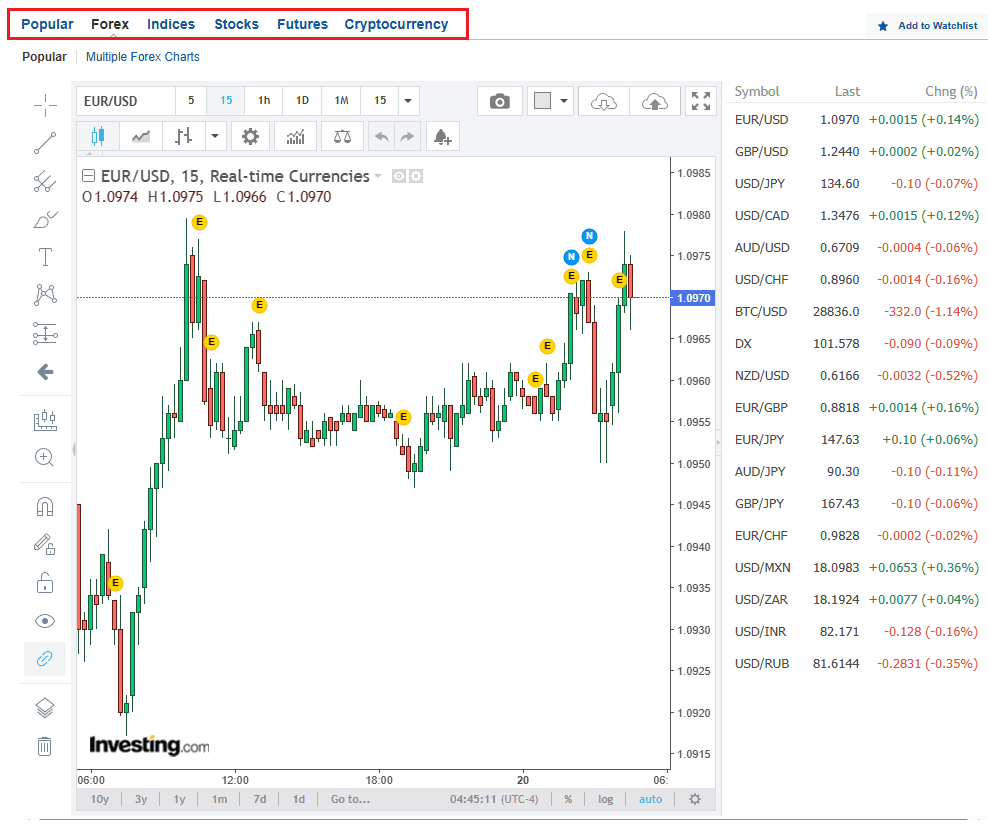Expand the time interval dropdown arrow

point(408,101)
